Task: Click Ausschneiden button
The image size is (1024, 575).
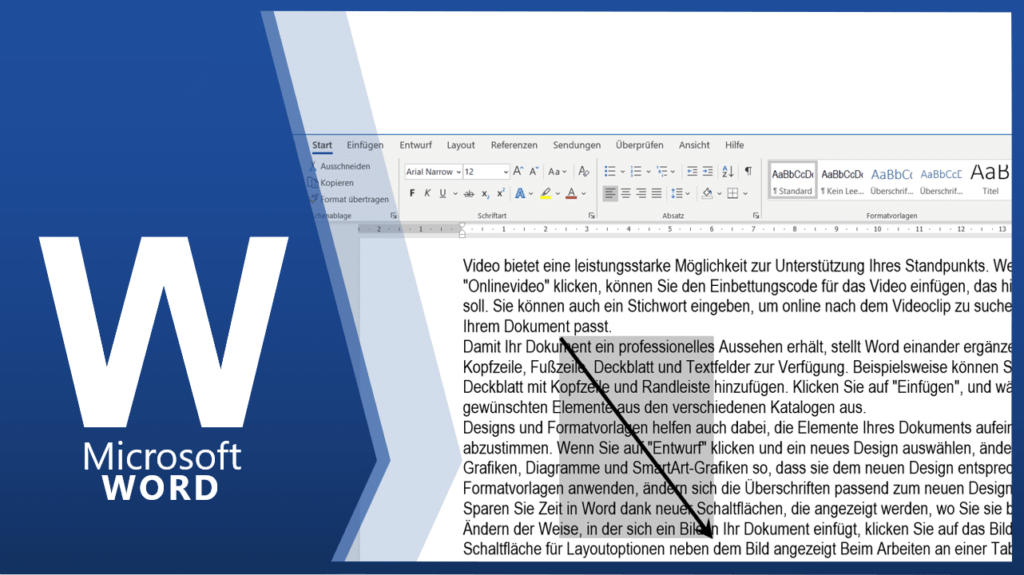Action: pos(344,166)
